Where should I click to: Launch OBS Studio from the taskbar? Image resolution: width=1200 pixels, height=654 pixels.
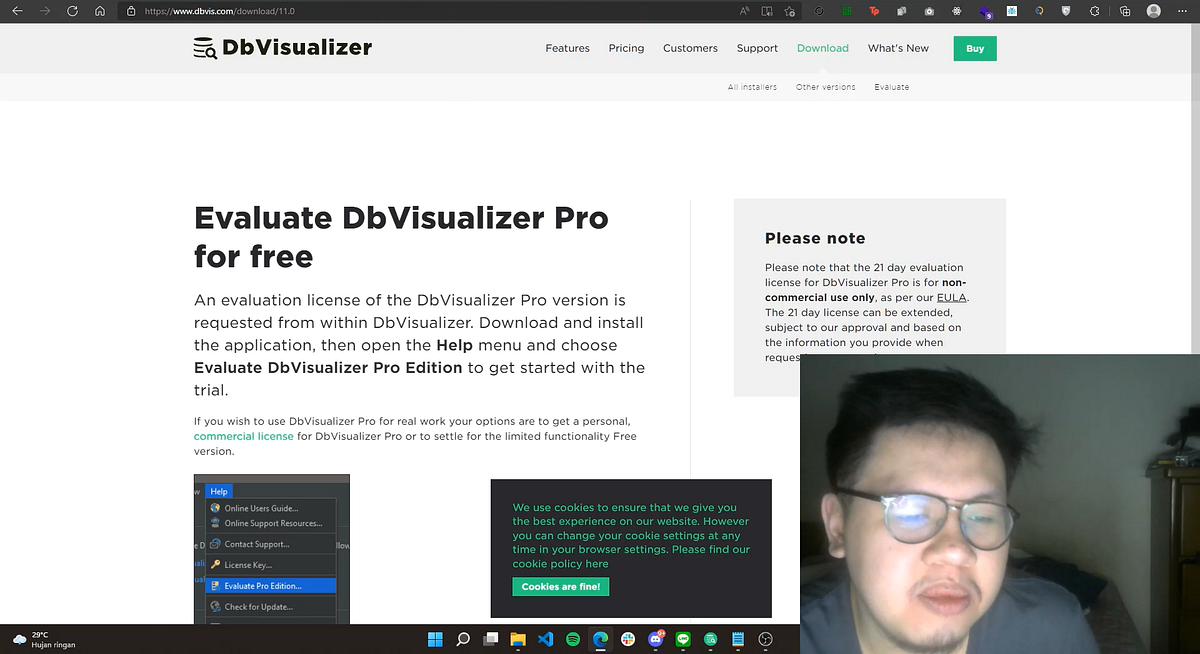764,639
